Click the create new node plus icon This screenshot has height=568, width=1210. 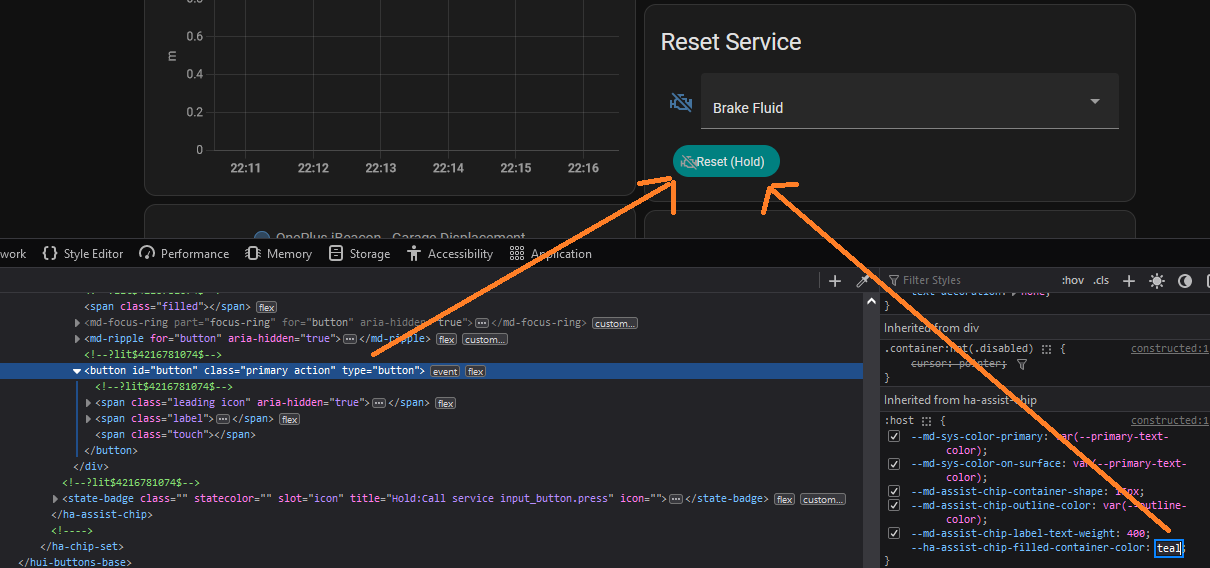click(x=835, y=281)
